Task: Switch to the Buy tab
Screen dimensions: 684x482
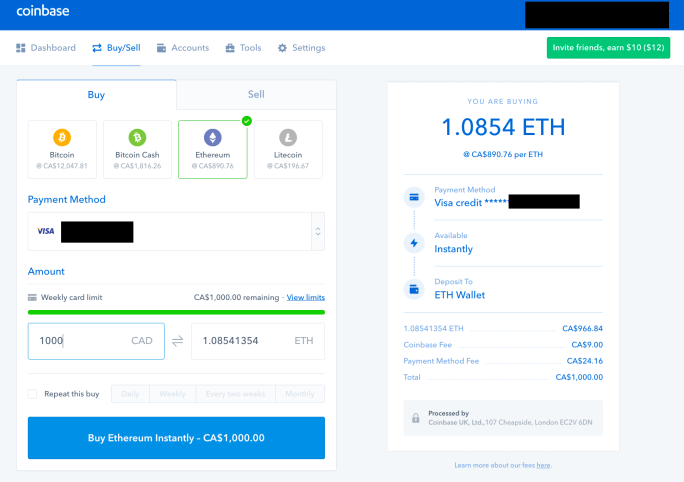Action: (x=96, y=95)
